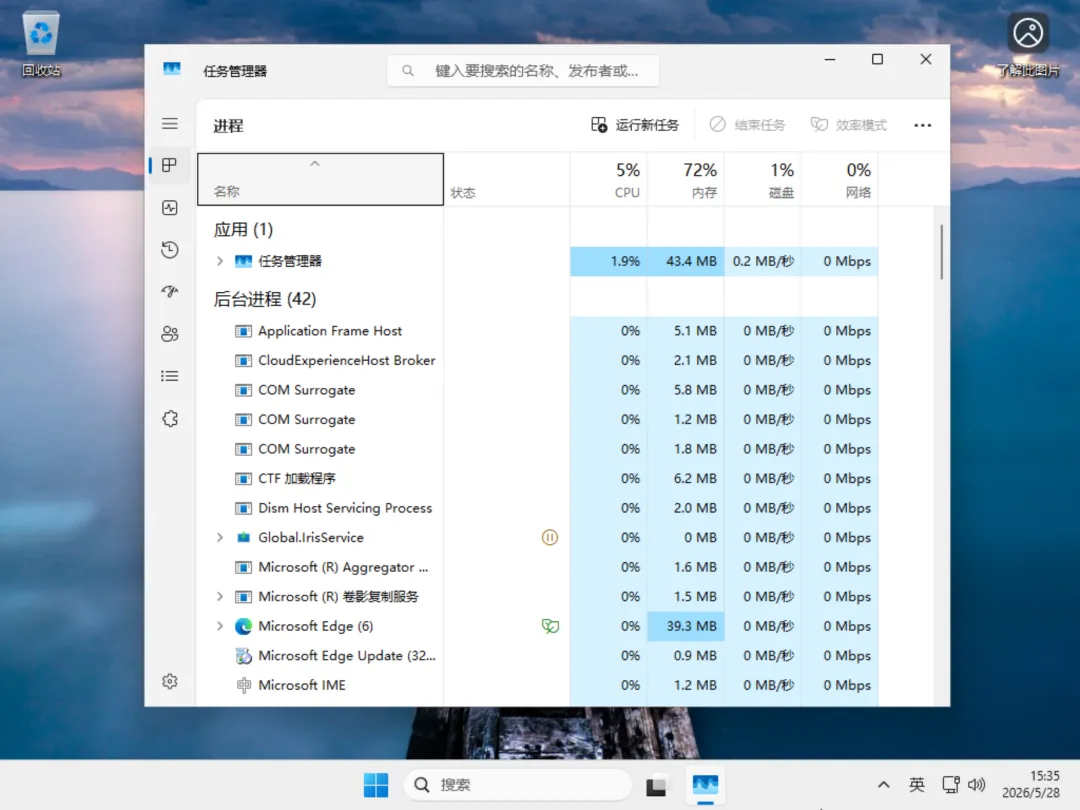The height and width of the screenshot is (810, 1080).
Task: Click the 了解此图片 desktop icon
Action: 1028,43
